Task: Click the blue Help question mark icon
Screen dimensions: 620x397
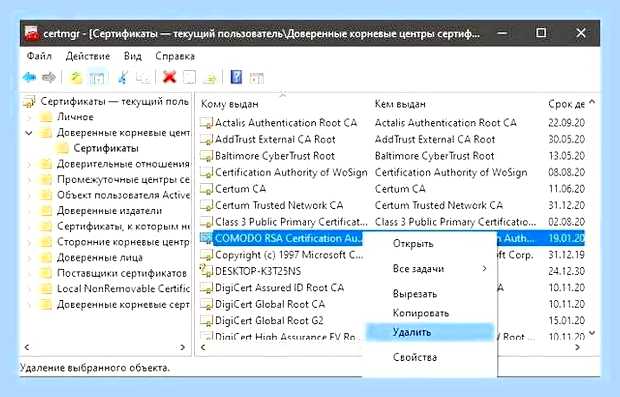Action: point(236,77)
